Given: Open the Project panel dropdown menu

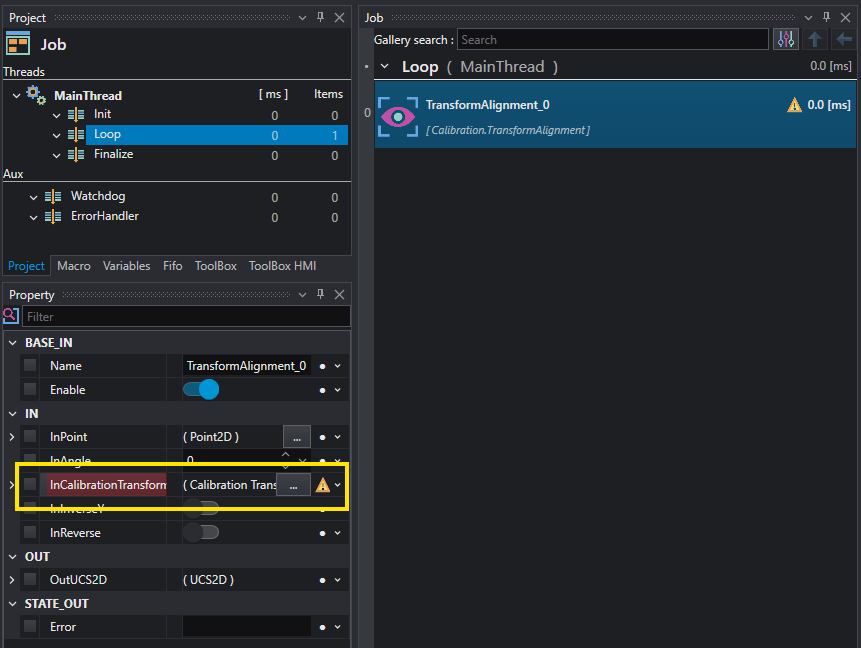Looking at the screenshot, I should pos(303,18).
